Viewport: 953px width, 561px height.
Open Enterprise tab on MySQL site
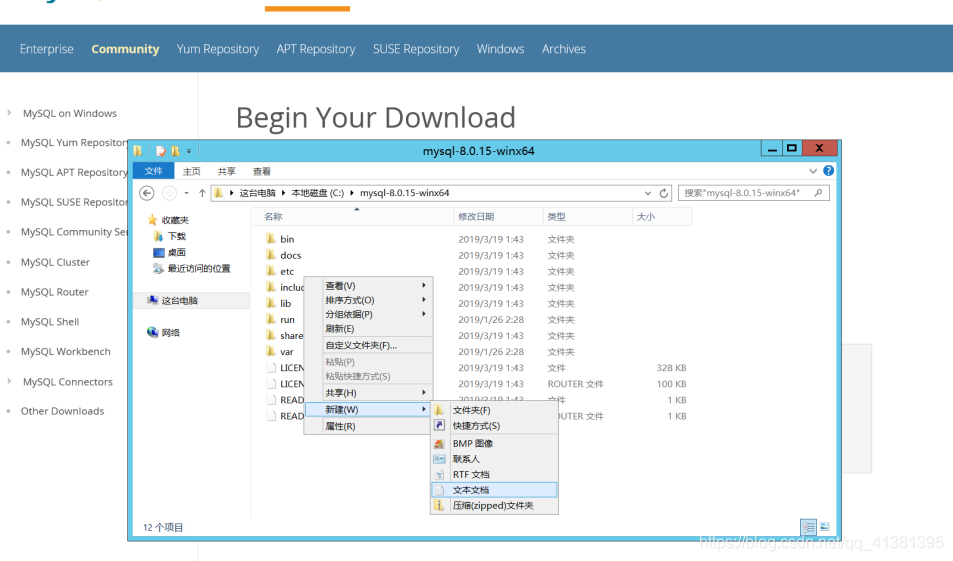click(x=46, y=49)
